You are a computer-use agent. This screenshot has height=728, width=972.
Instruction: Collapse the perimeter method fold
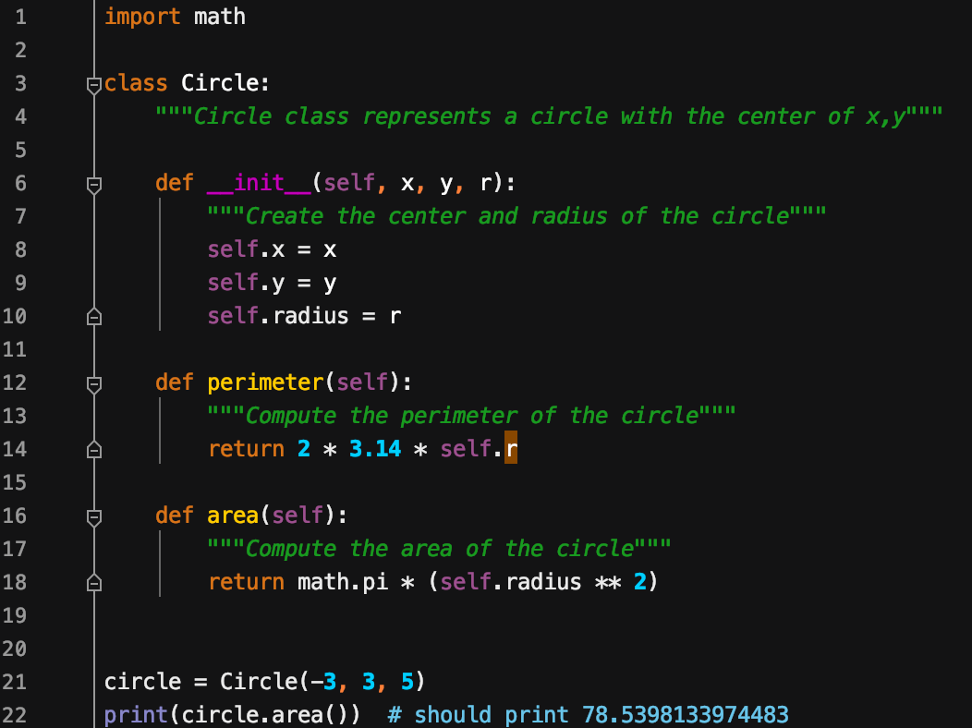click(x=93, y=382)
